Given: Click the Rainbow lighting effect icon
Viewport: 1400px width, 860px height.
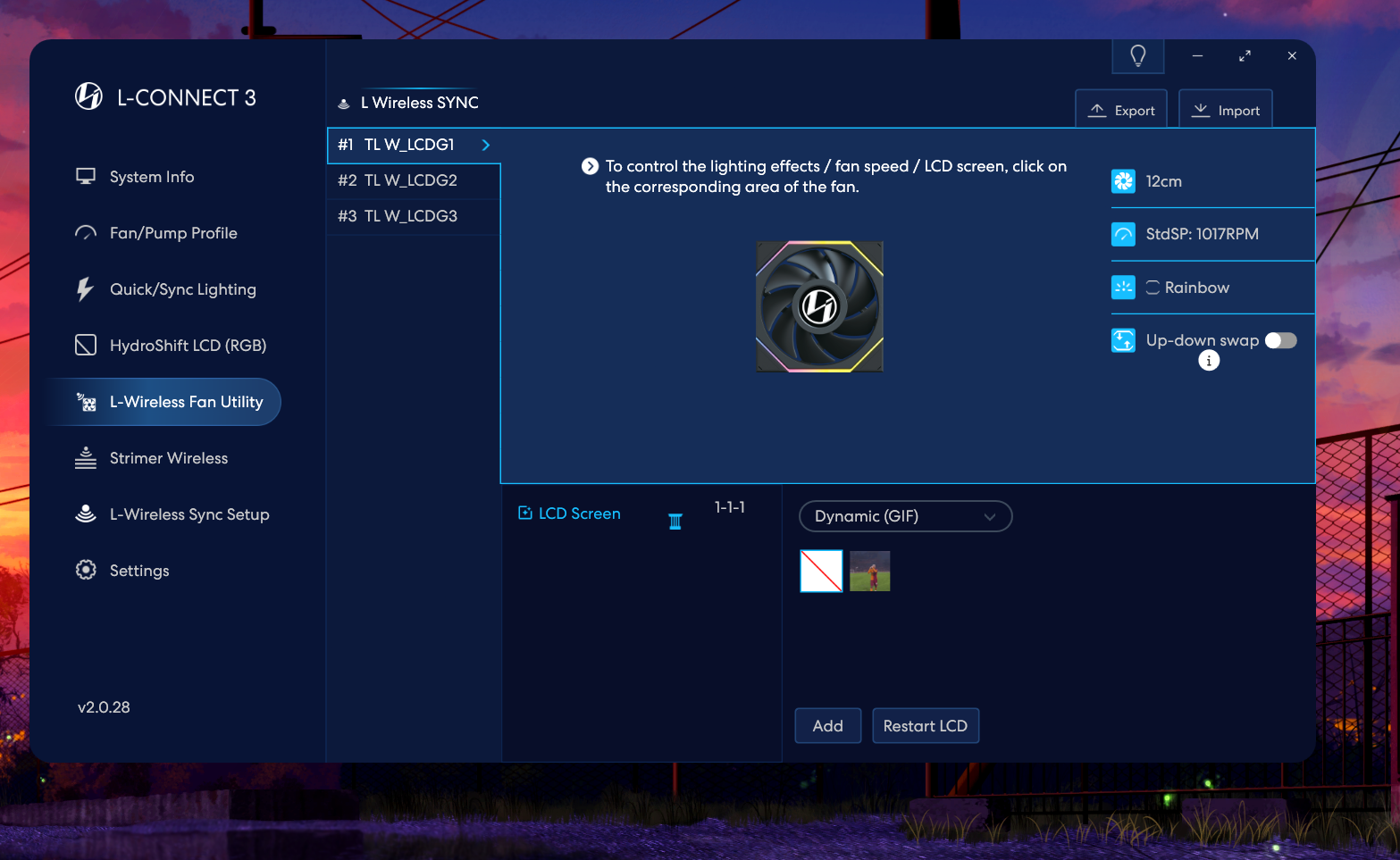Looking at the screenshot, I should 1123,288.
